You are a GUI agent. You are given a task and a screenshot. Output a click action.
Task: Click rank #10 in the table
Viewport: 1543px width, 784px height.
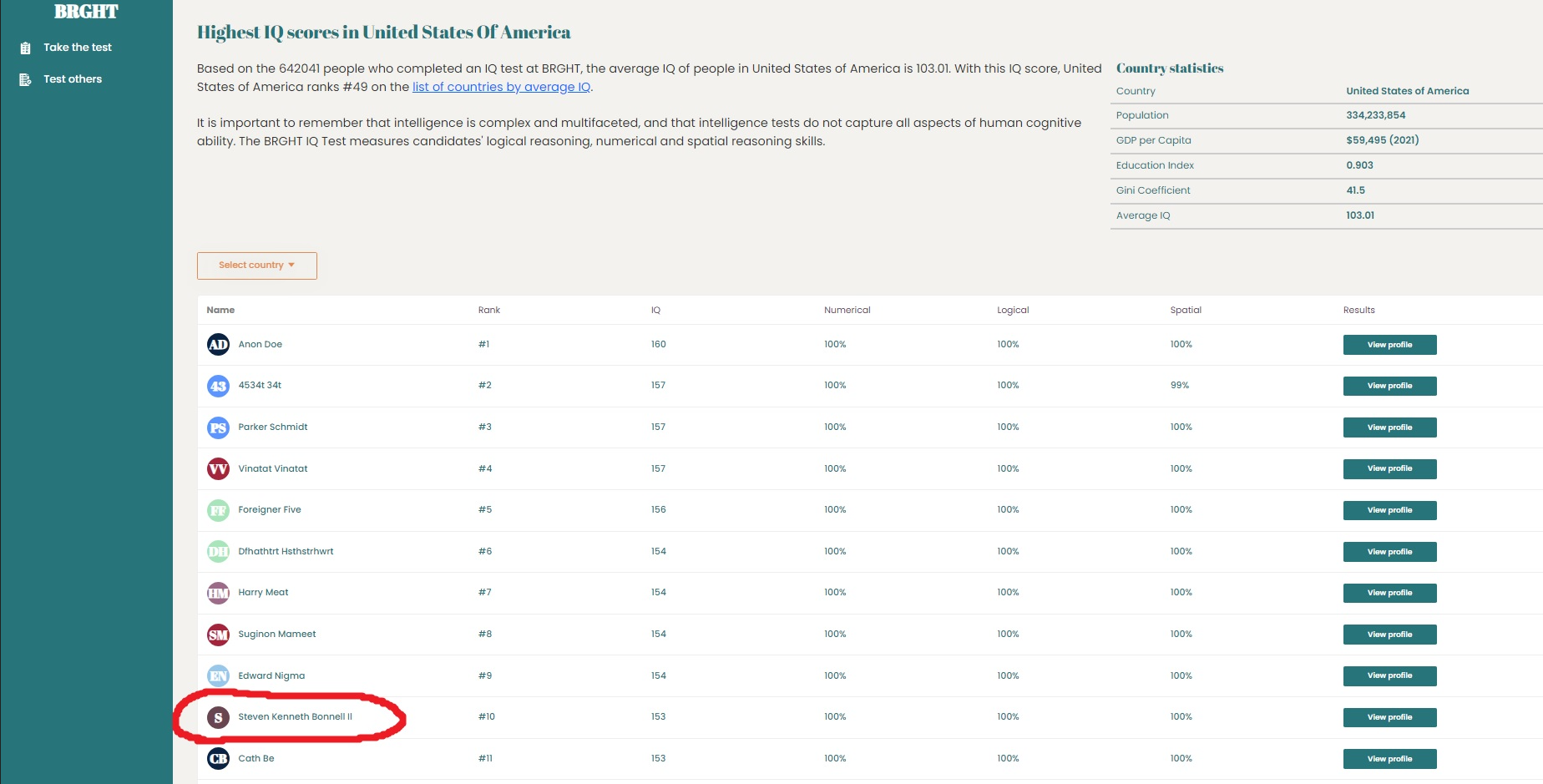tap(487, 716)
